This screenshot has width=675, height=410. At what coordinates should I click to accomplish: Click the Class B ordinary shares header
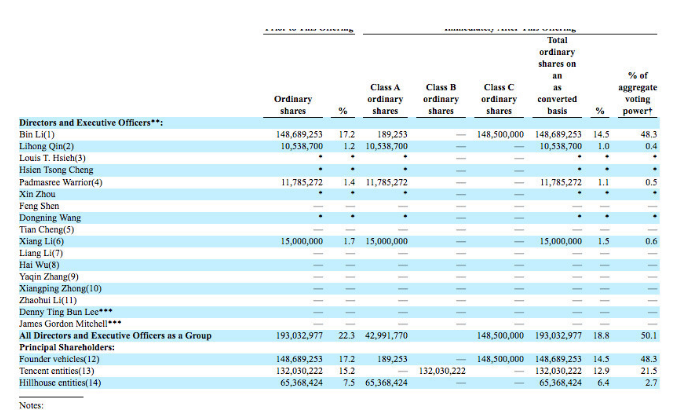pos(442,99)
